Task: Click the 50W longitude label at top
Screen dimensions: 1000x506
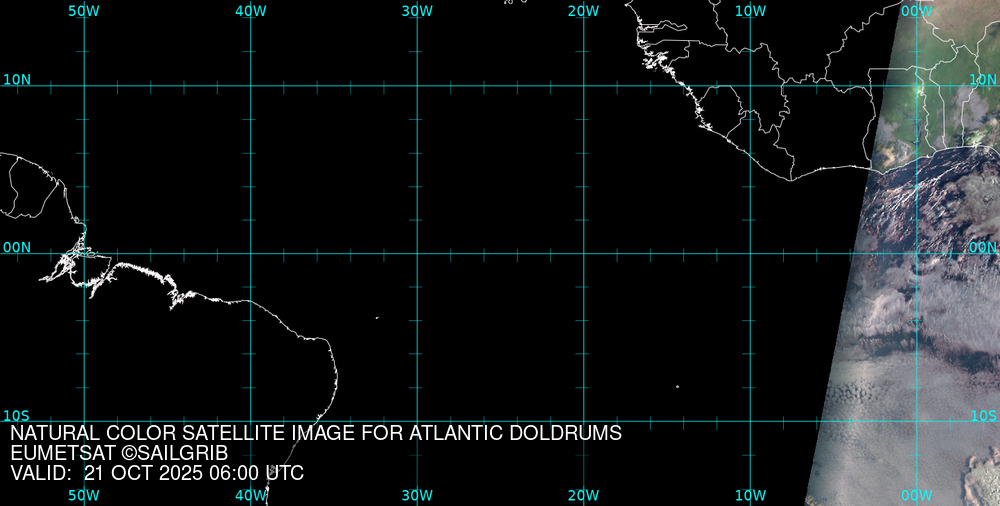Action: tap(84, 11)
